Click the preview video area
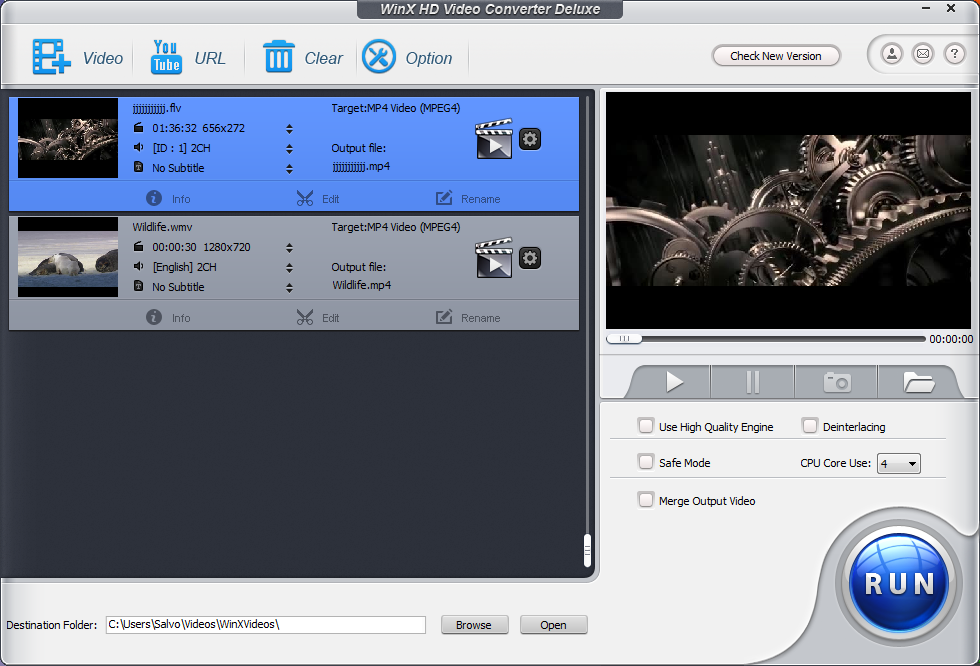 [788, 211]
